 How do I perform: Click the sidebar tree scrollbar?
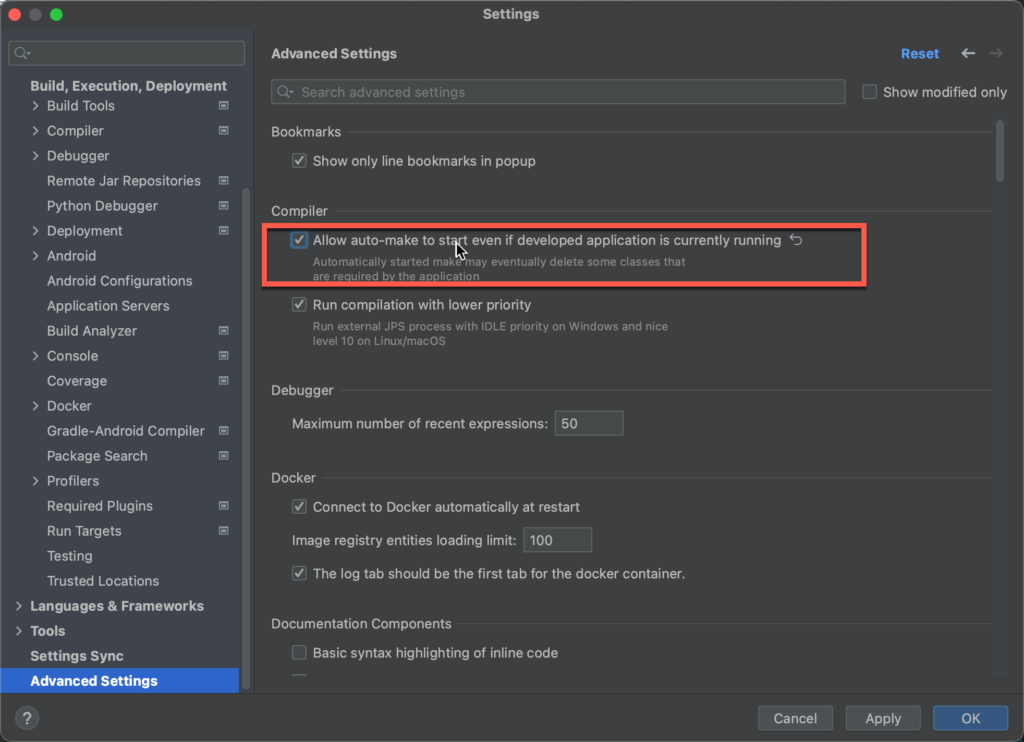point(246,438)
